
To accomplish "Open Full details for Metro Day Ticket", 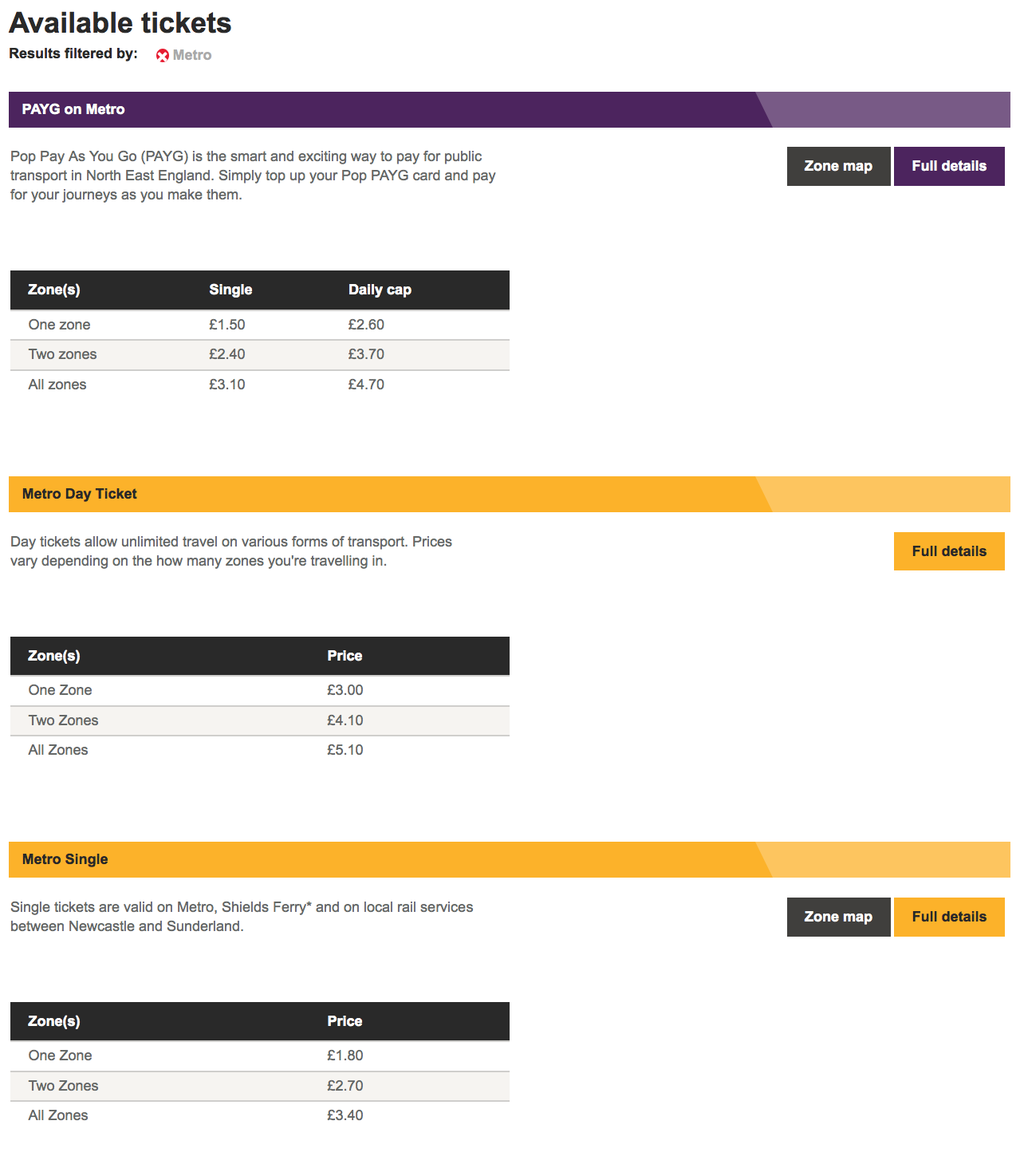I will (x=949, y=551).
